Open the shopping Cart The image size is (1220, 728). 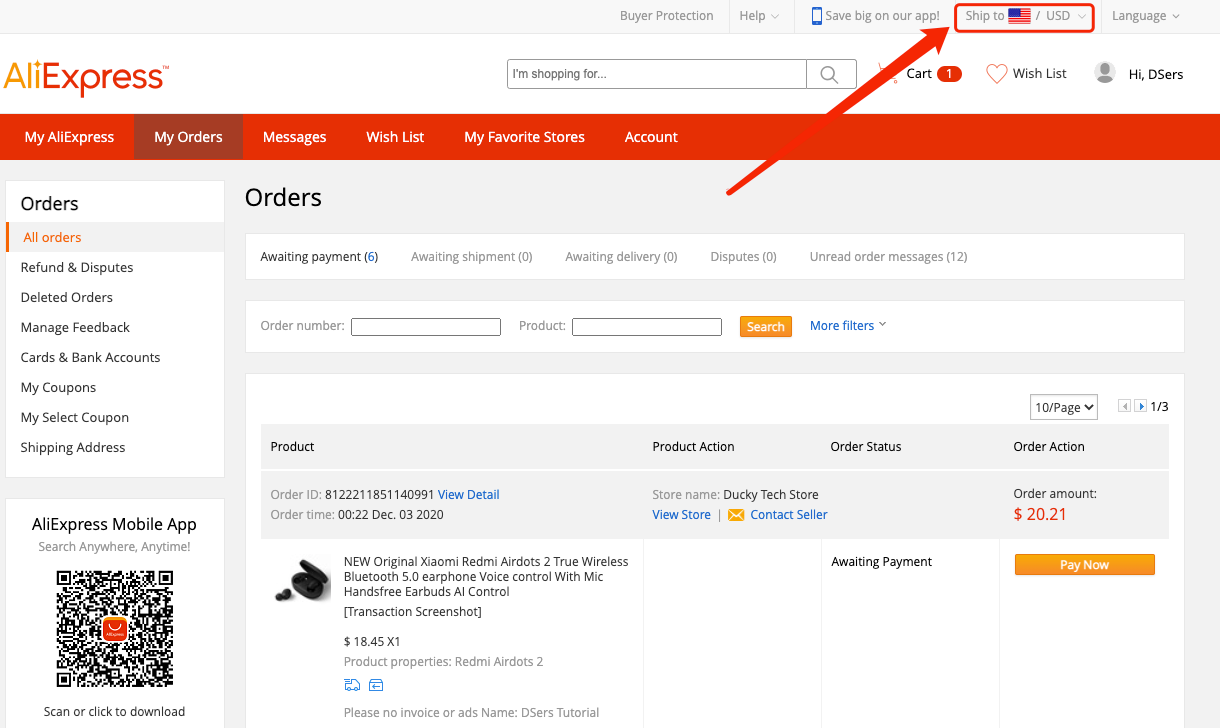(919, 74)
